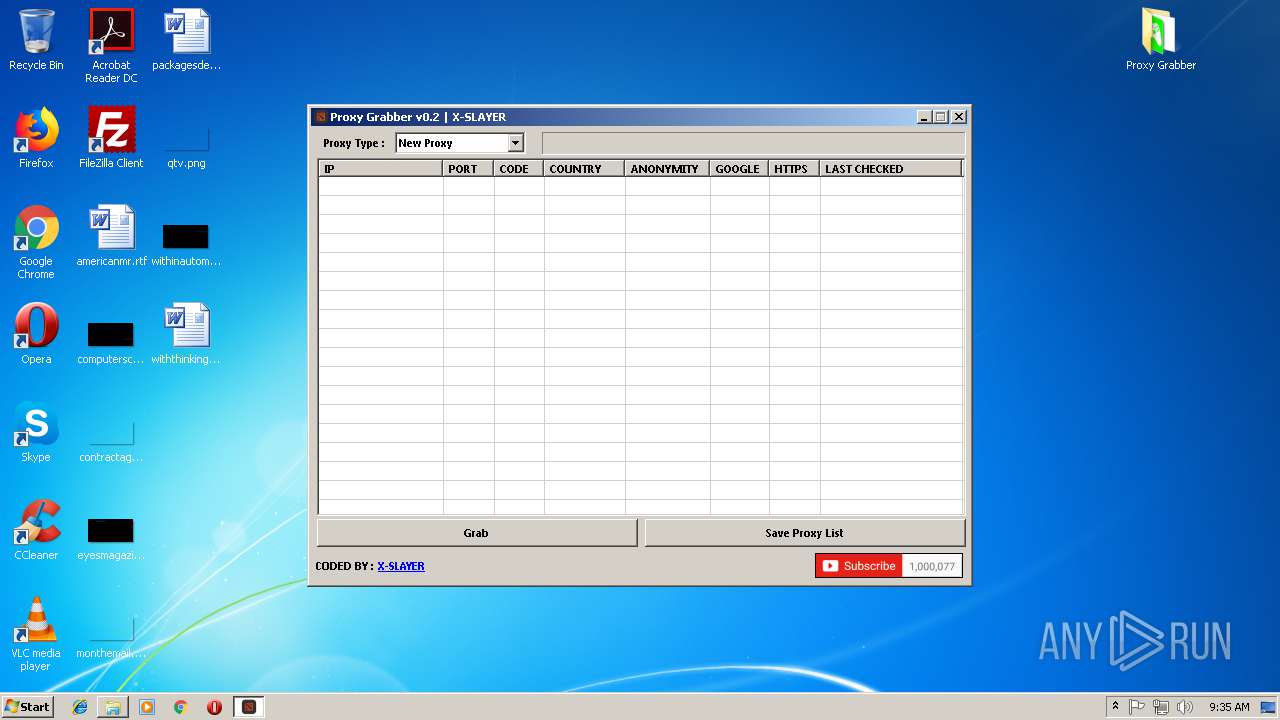Image resolution: width=1280 pixels, height=720 pixels.
Task: Open the Proxy Grabber desktop folder
Action: coord(1161,40)
